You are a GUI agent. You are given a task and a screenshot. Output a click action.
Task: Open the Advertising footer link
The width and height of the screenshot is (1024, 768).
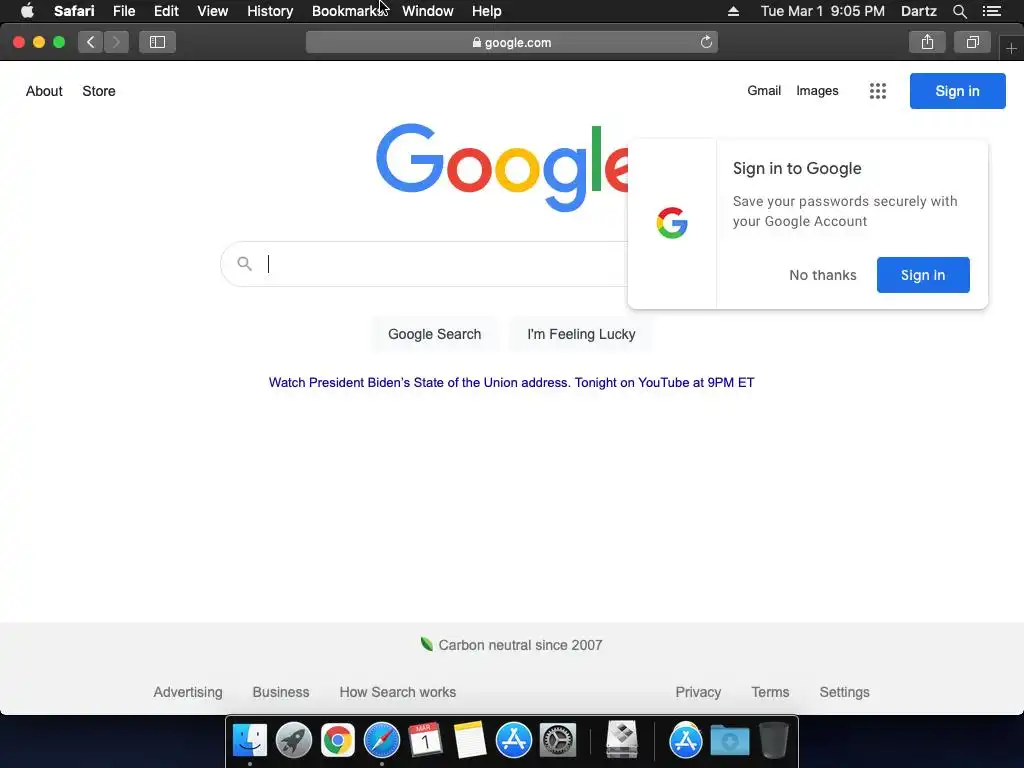coord(188,692)
